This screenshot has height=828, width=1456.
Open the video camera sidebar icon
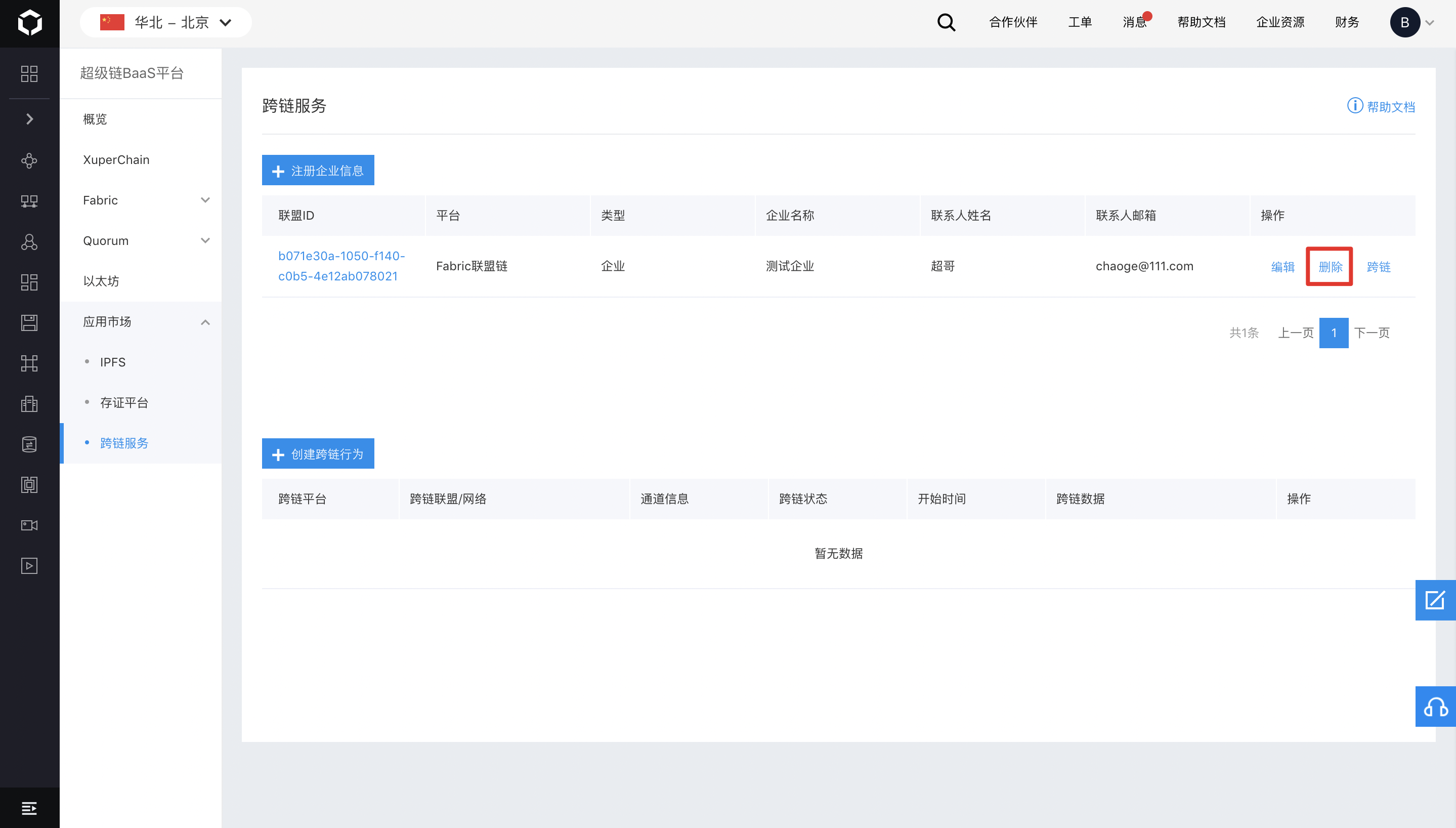29,525
